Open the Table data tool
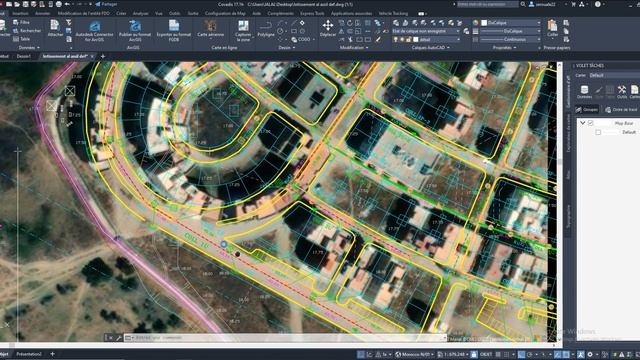This screenshot has width=640, height=360. [21, 39]
